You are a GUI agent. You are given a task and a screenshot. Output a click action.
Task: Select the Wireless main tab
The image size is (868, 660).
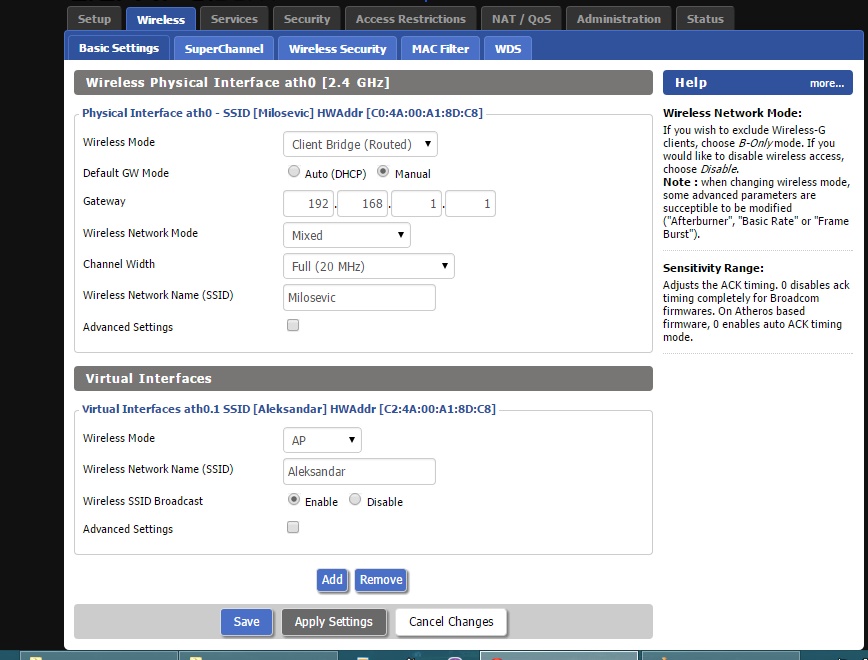pyautogui.click(x=161, y=19)
